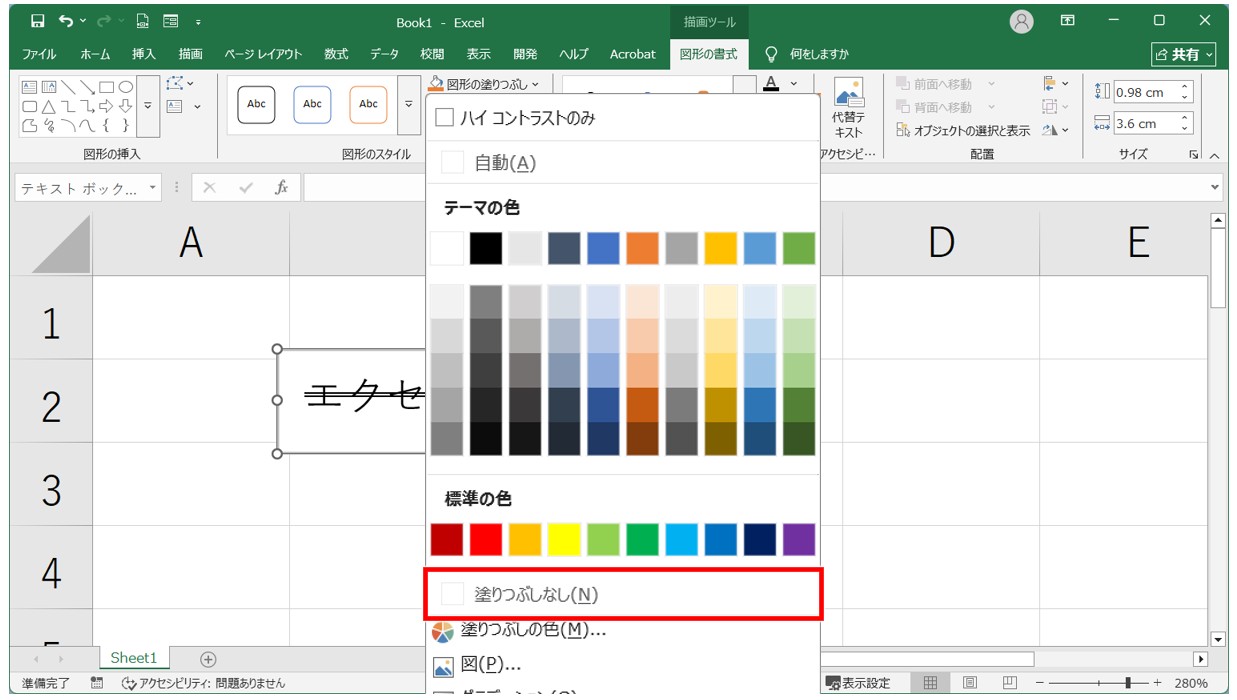Pick the yellow standard color swatch
The image size is (1237, 700).
point(564,540)
